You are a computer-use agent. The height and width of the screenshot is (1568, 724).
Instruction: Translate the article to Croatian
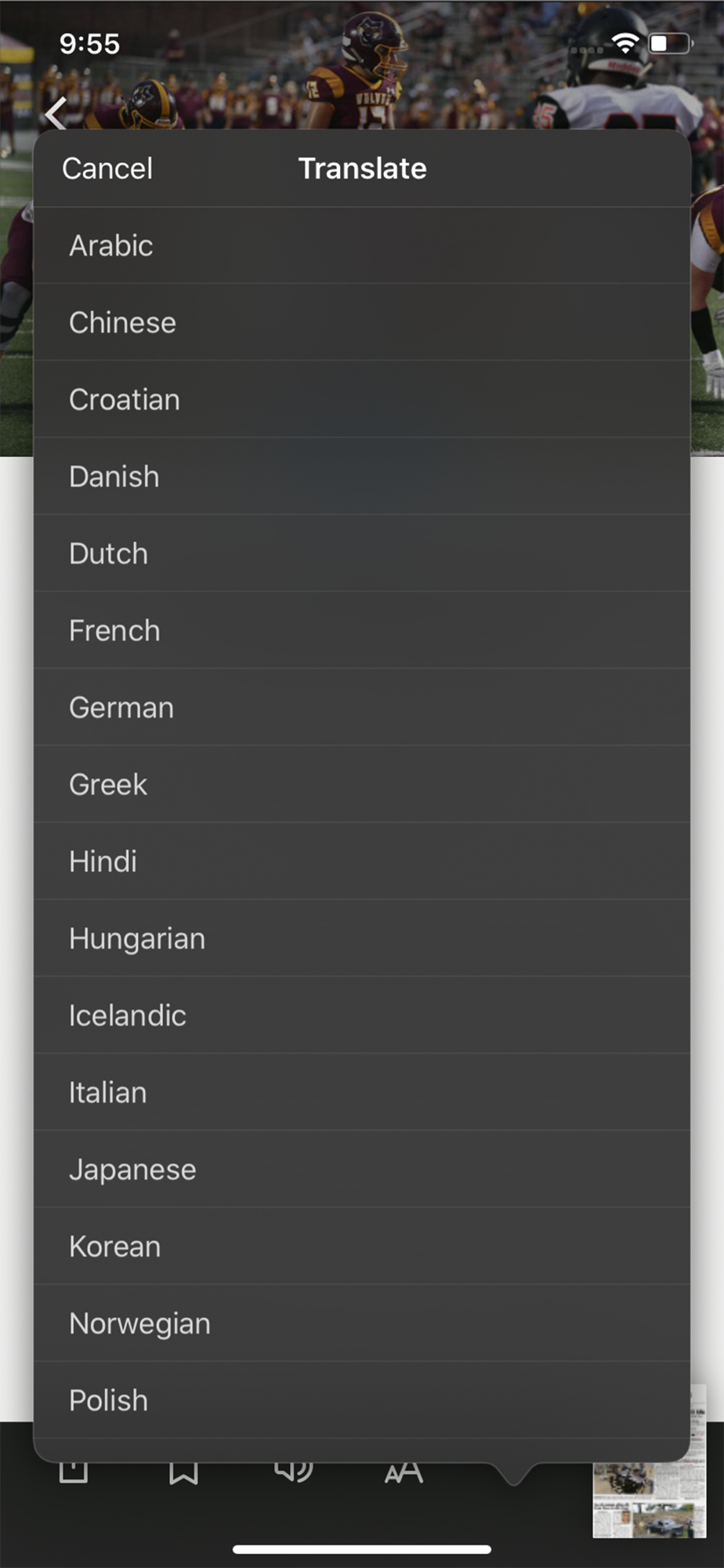pos(125,400)
